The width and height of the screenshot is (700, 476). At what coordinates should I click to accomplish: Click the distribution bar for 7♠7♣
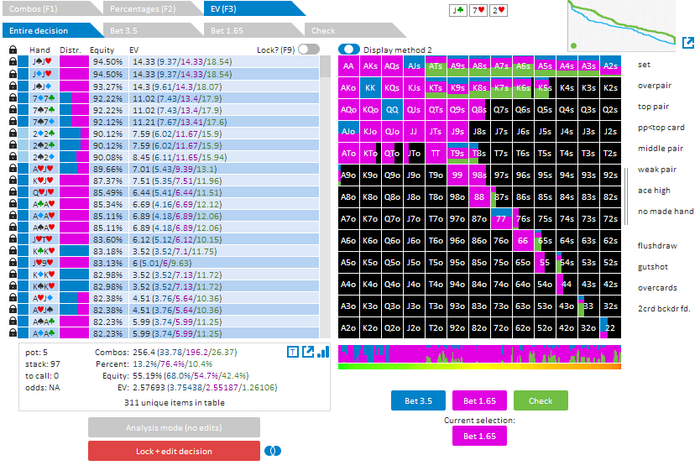(x=74, y=109)
